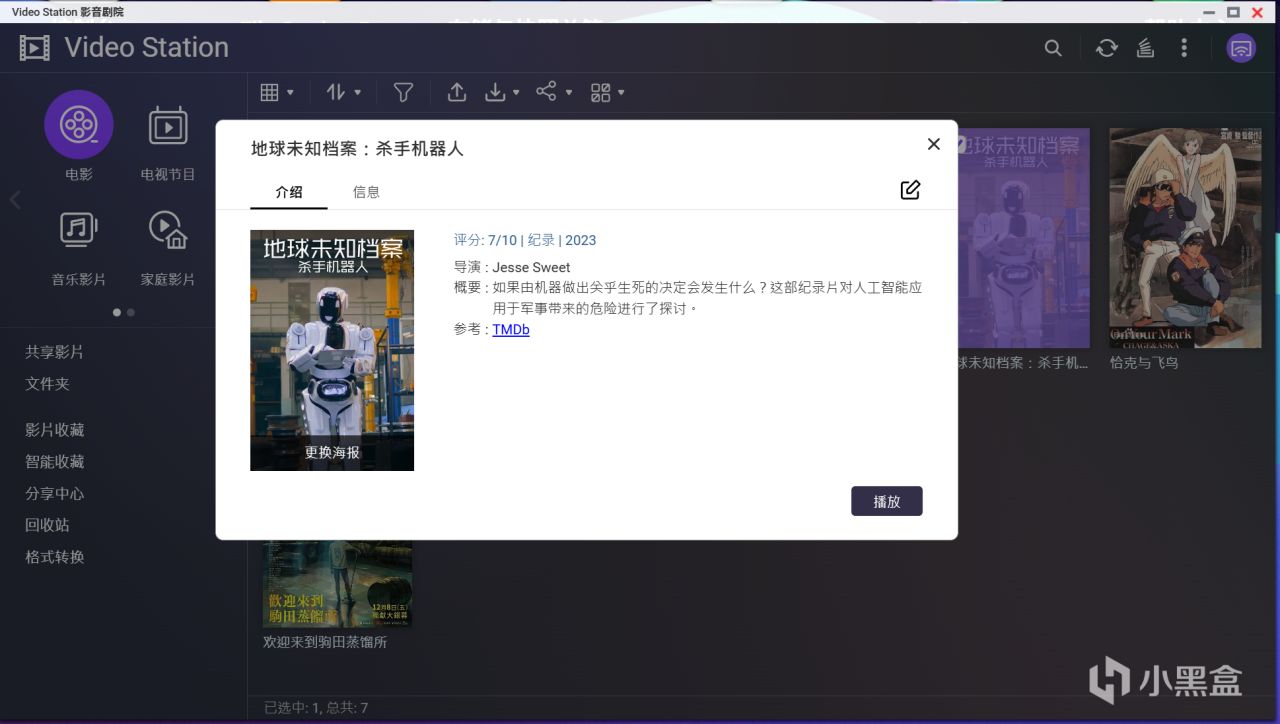Select the 地球未知档案 poster thumbnail behind the dialog

[x=1024, y=238]
